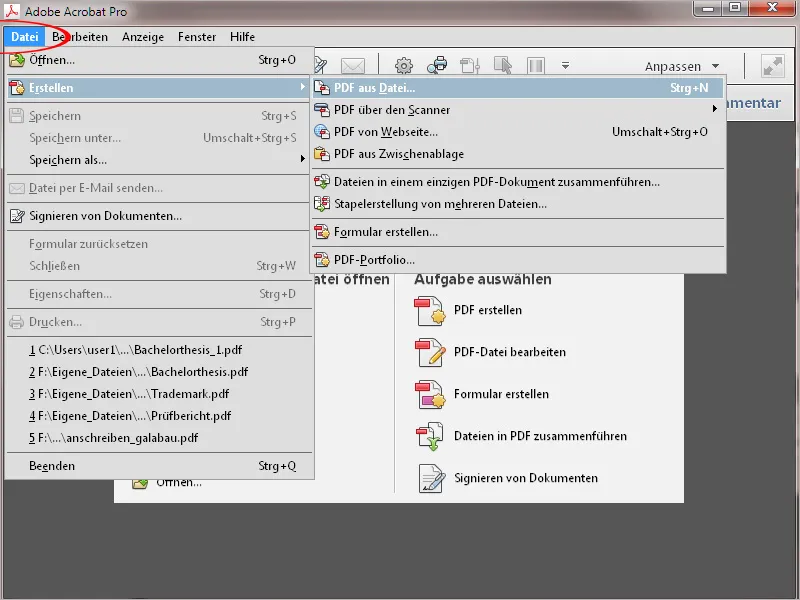The image size is (800, 600).
Task: Click the PDF aus Datei icon
Action: (322, 88)
